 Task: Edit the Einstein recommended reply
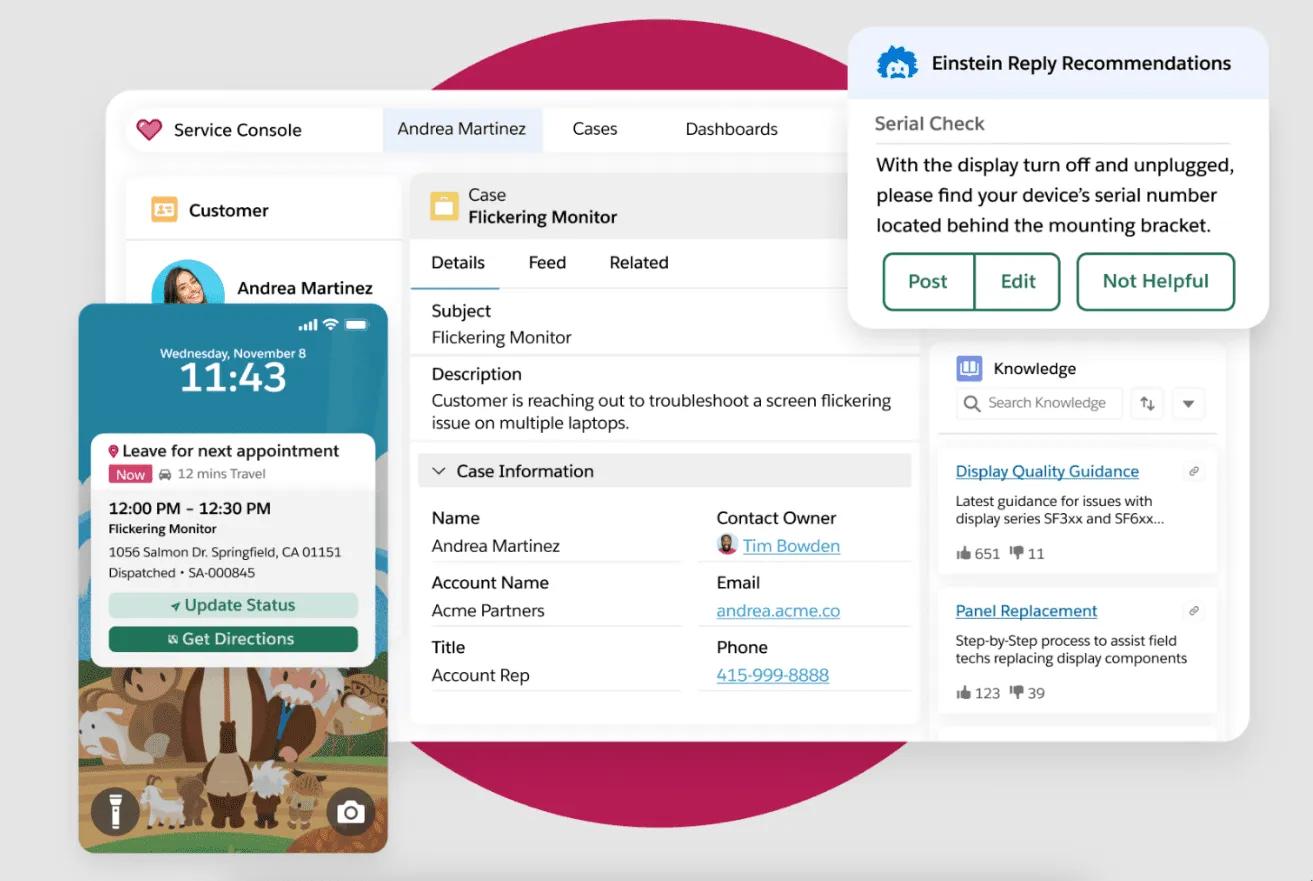pyautogui.click(x=1018, y=282)
